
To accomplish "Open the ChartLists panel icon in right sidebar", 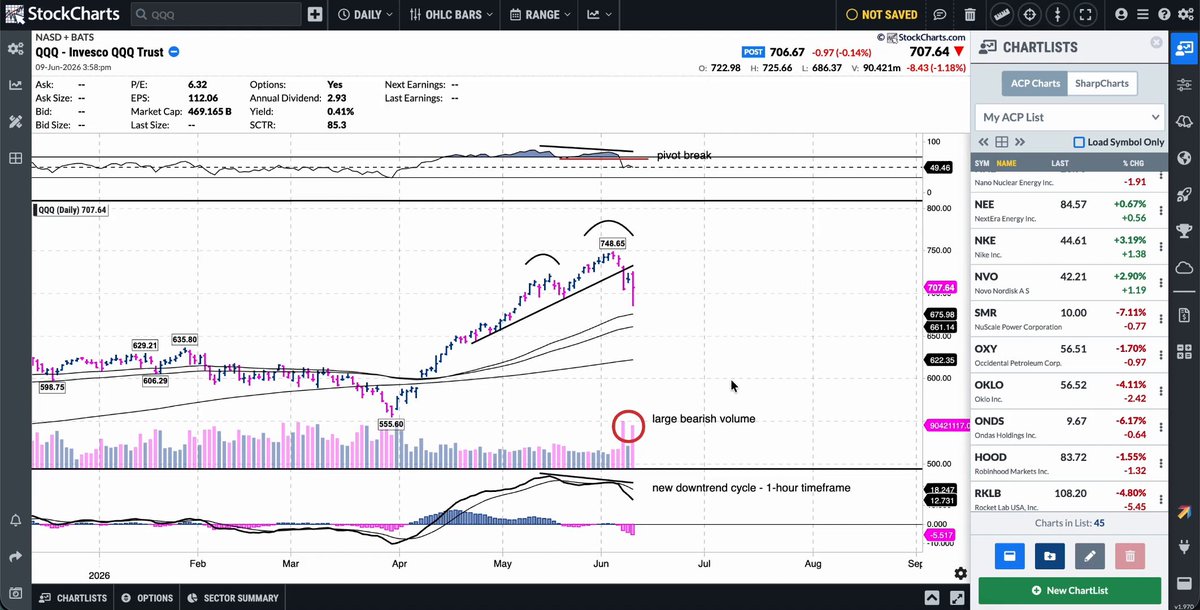I will point(1185,49).
